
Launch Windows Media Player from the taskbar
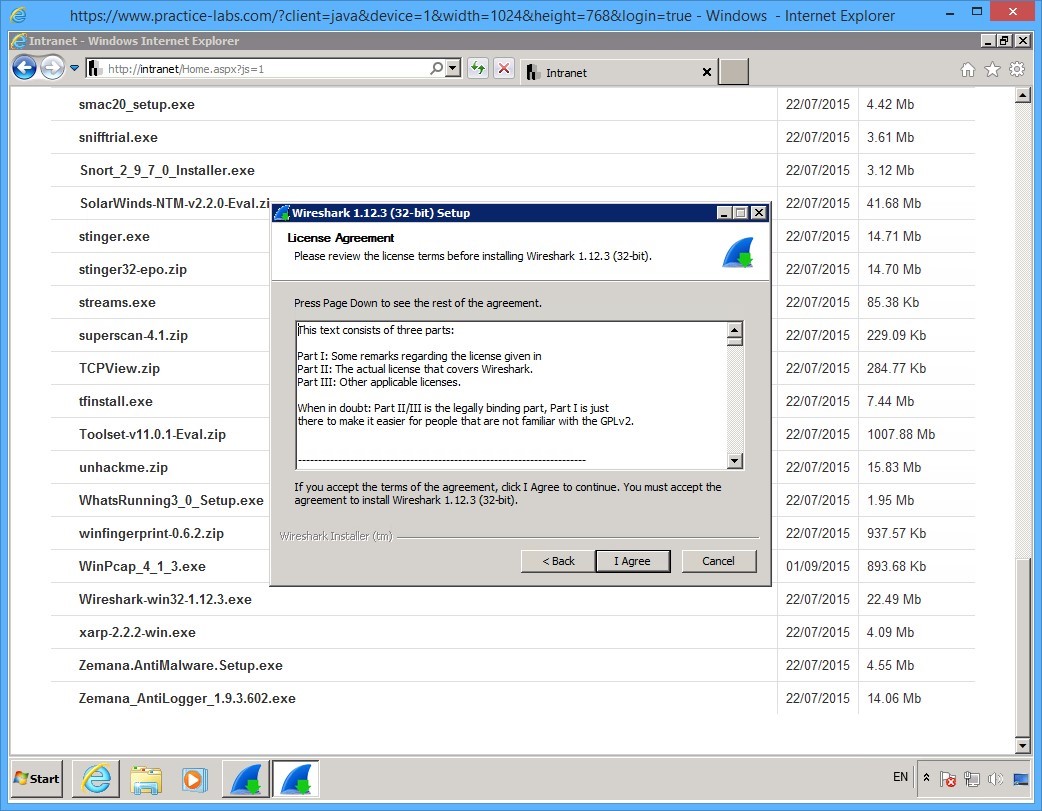[196, 779]
